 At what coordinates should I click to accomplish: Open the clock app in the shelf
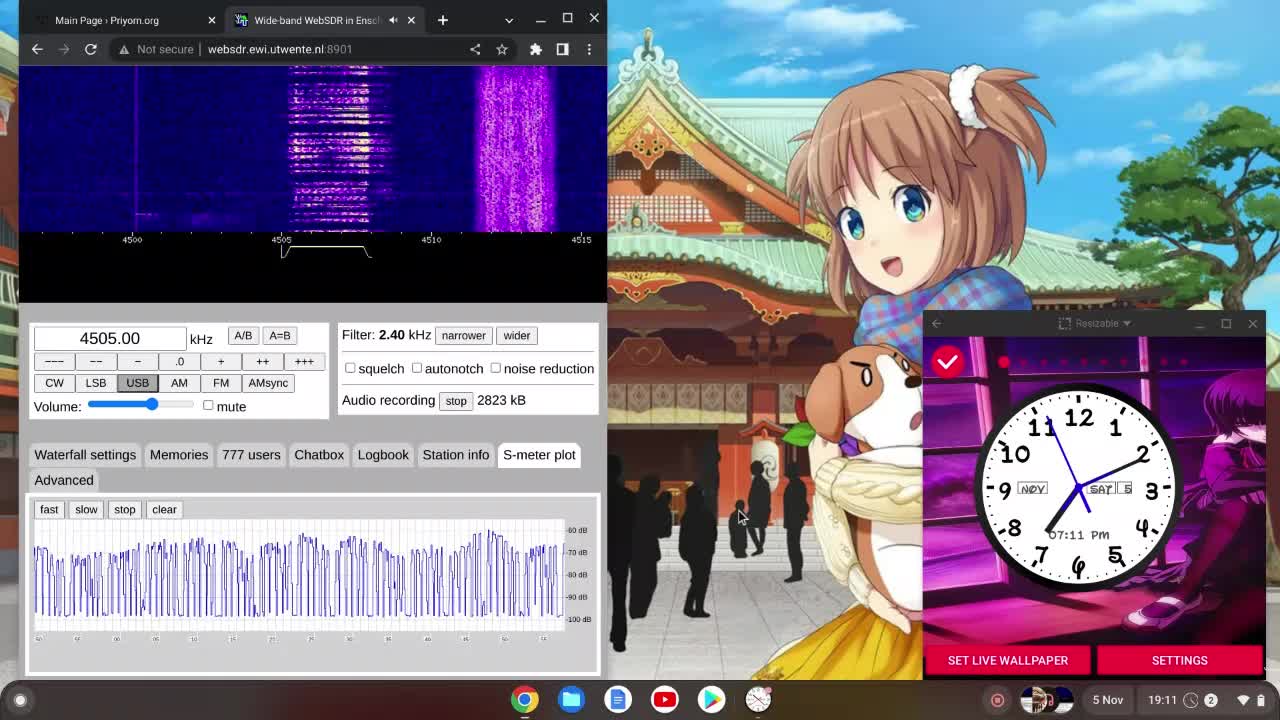pos(758,700)
